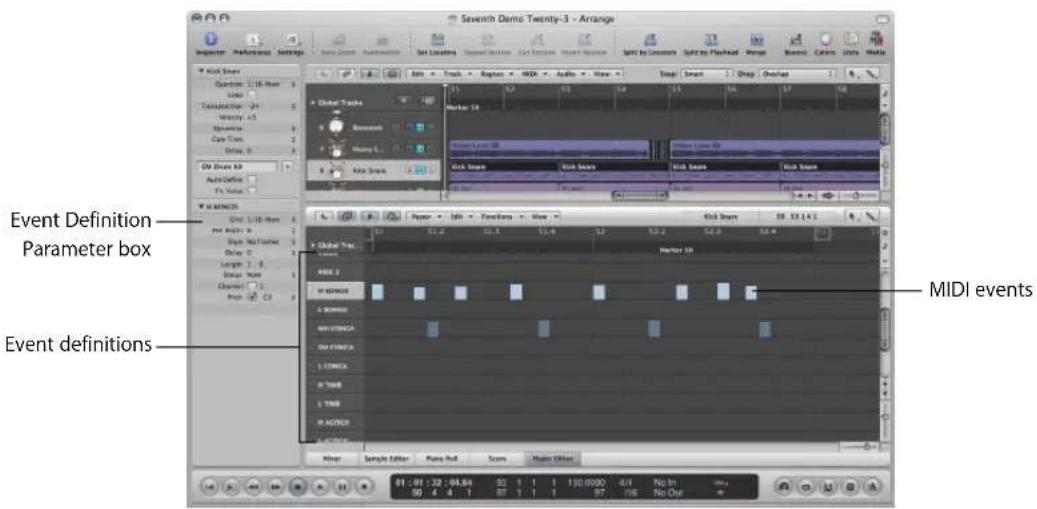Screen dimensions: 1037x509
Task: Switch to the Sample Editor tab
Action: [x=386, y=457]
